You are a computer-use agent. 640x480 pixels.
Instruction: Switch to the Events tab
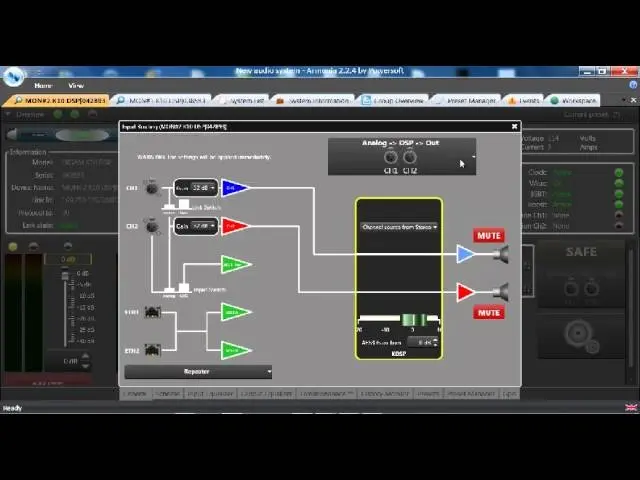click(524, 100)
